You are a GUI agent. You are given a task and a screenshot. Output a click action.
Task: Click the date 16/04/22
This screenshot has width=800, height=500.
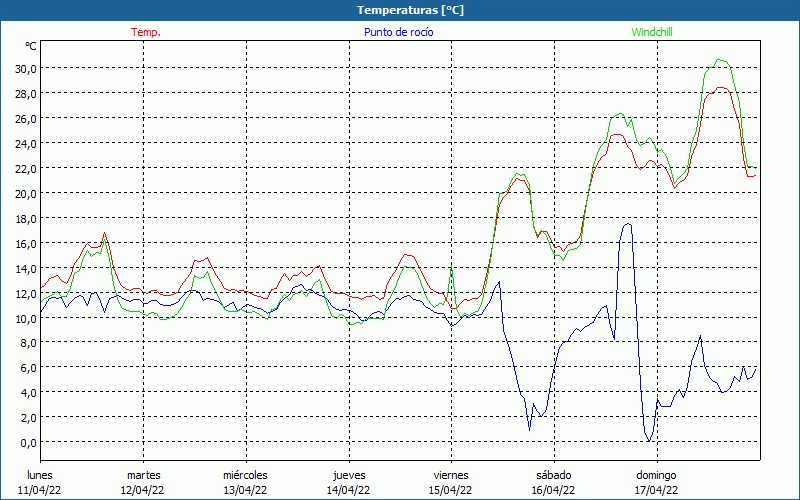[x=554, y=490]
